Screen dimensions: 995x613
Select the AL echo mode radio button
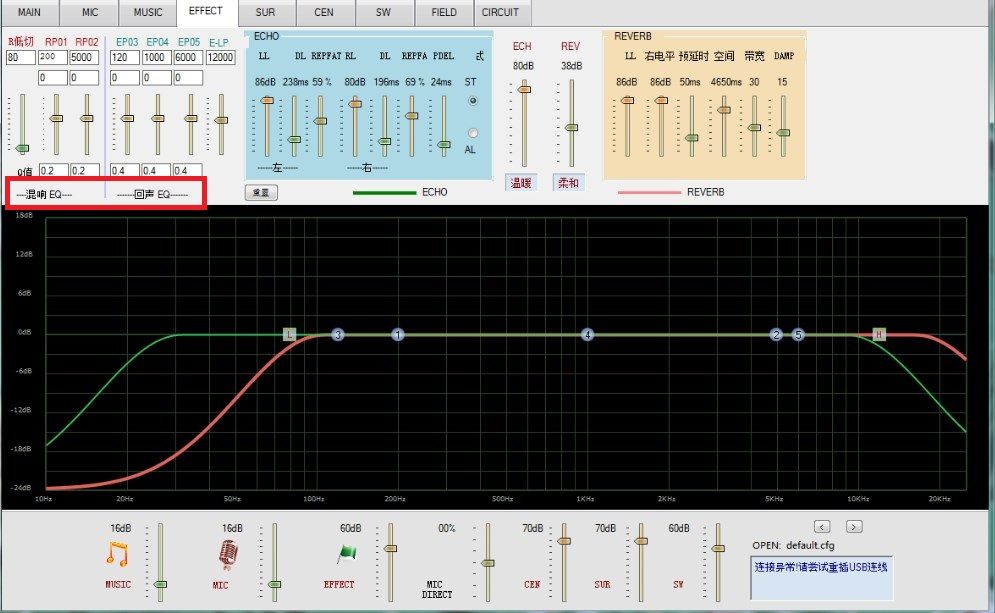[x=473, y=133]
